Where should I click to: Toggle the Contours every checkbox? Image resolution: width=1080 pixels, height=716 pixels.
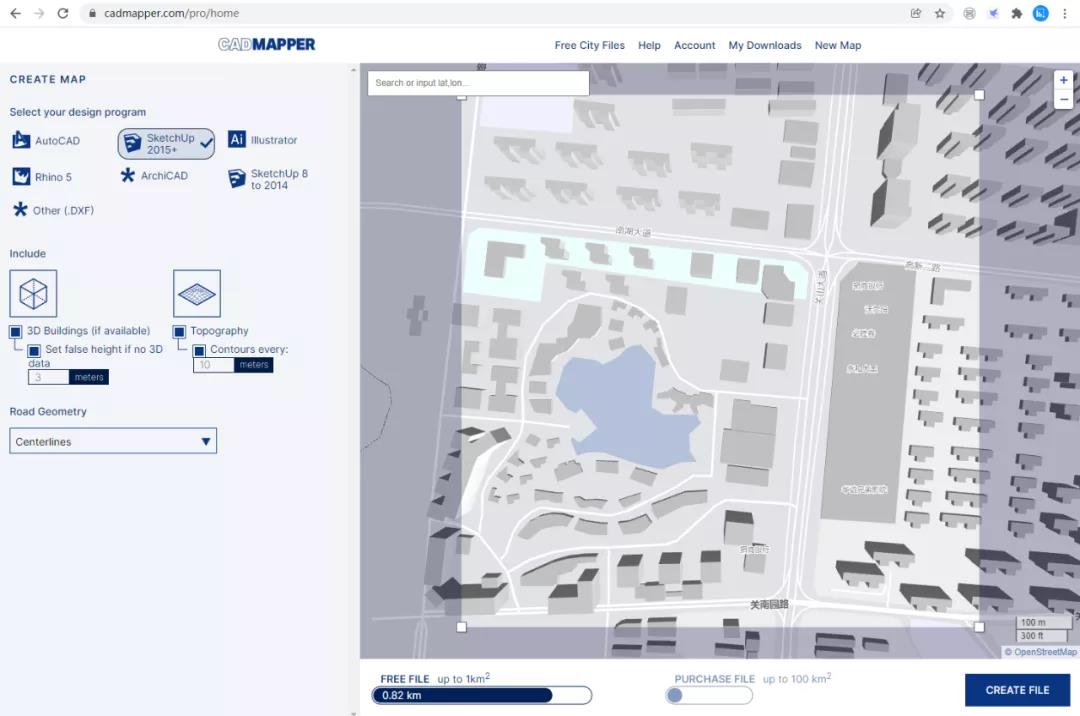click(199, 350)
